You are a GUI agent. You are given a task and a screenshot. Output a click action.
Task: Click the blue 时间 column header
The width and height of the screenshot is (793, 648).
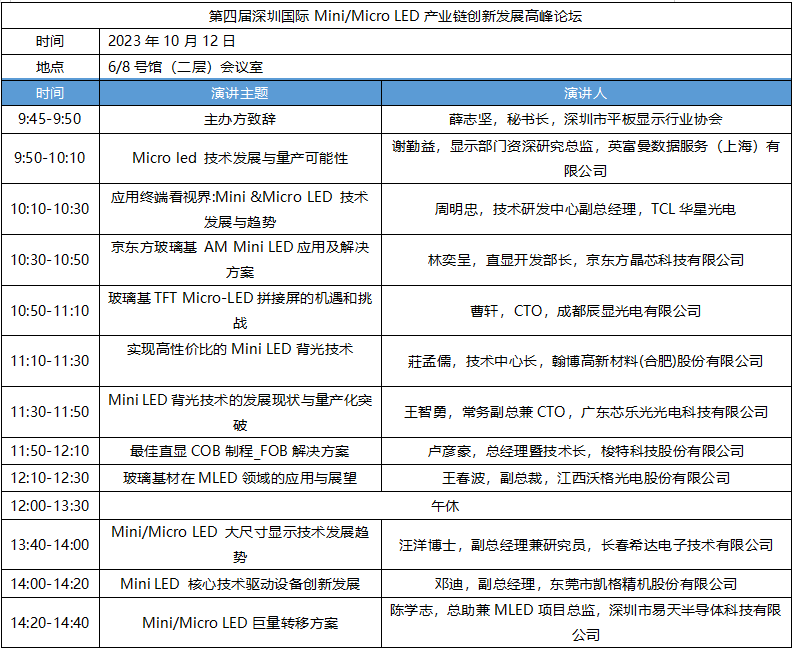50,93
